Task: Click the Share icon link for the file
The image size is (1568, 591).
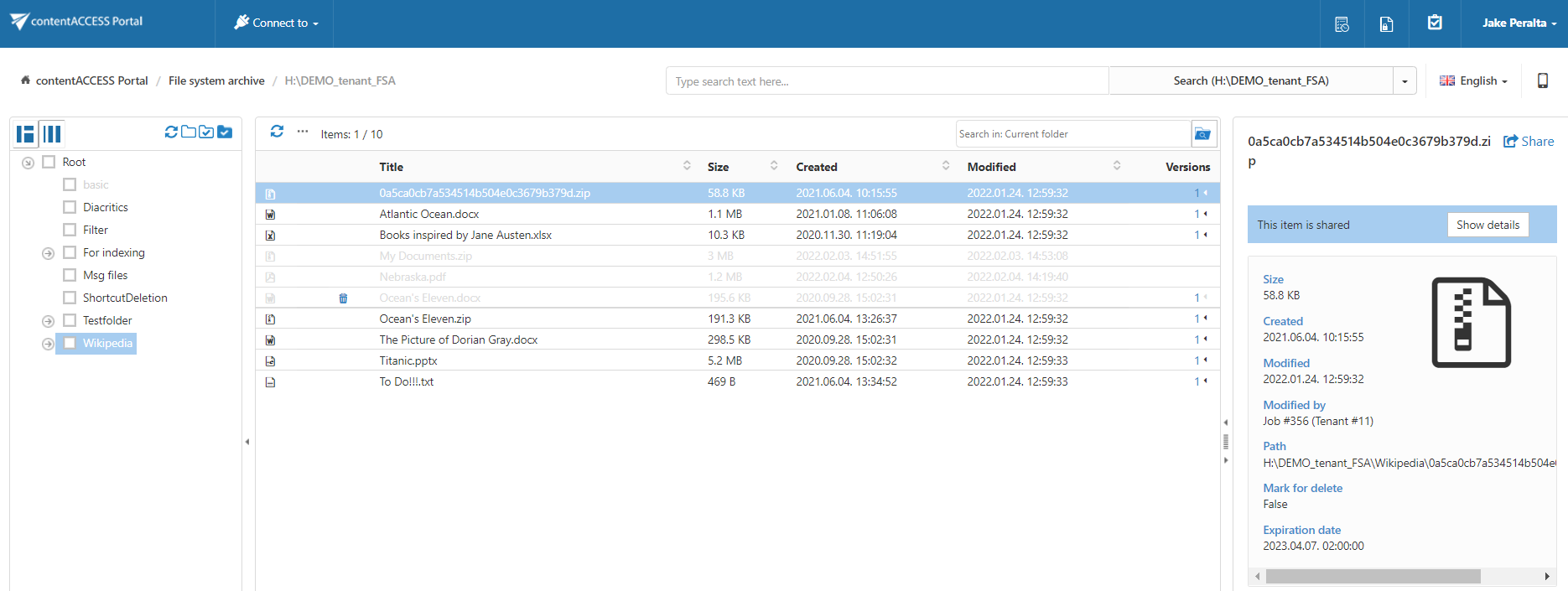Action: pos(1529,142)
